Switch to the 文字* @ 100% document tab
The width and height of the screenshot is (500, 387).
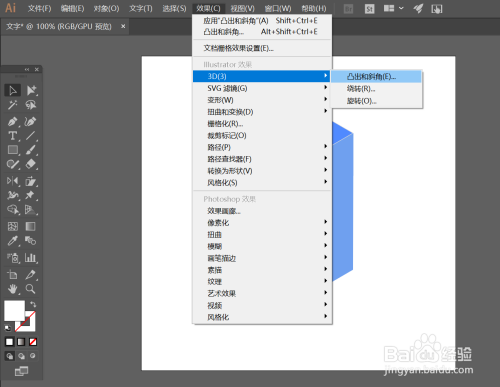[x=59, y=27]
